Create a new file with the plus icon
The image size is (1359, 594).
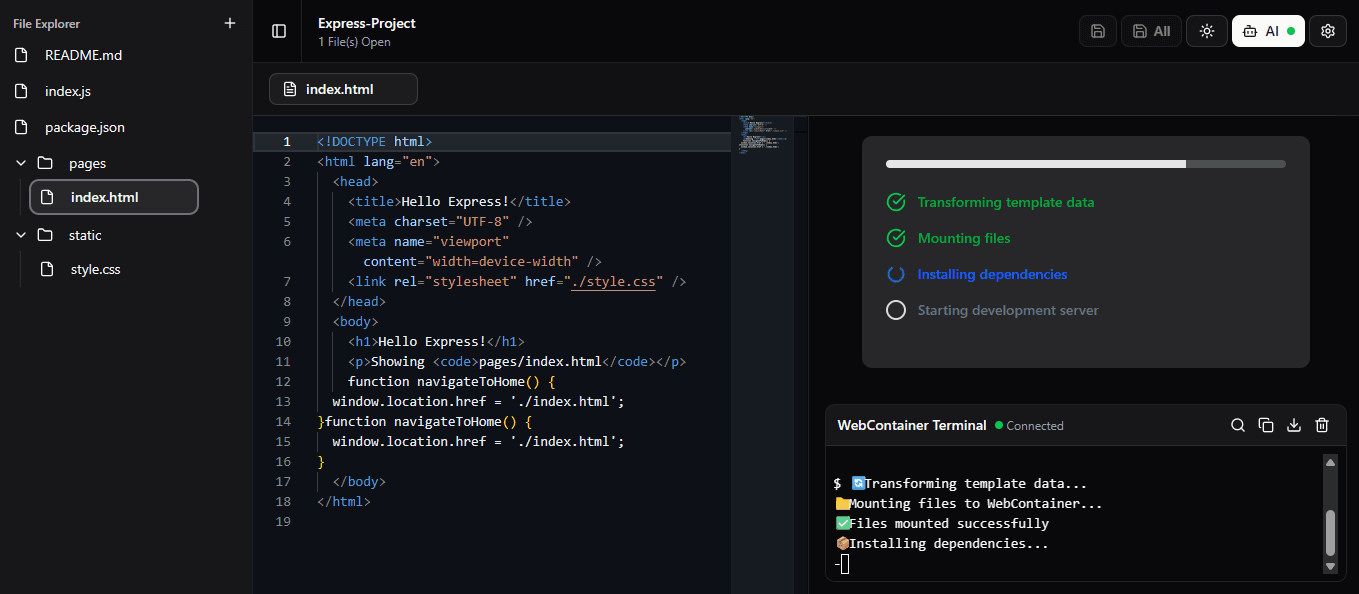point(230,23)
